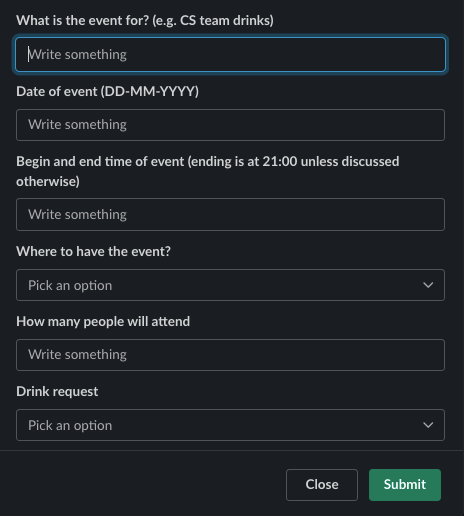Image resolution: width=464 pixels, height=516 pixels.
Task: Click the chevron arrow in Drink request dropdown
Action: (428, 425)
